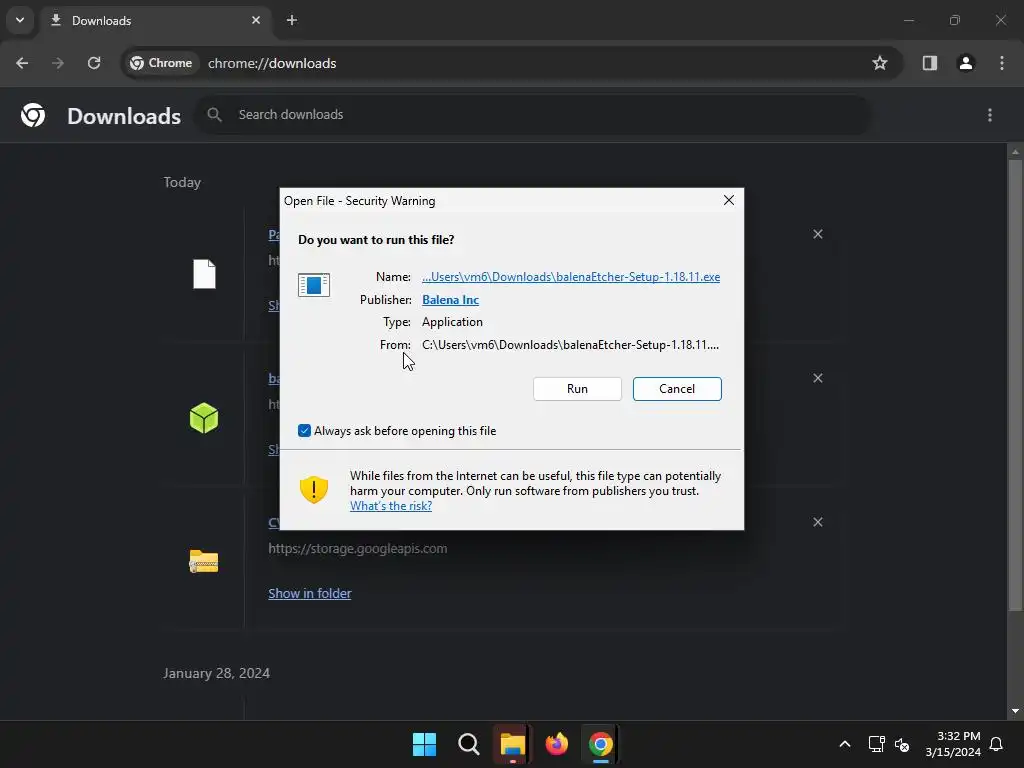The image size is (1024, 768).
Task: Open the tab search dropdown arrow
Action: click(x=20, y=20)
